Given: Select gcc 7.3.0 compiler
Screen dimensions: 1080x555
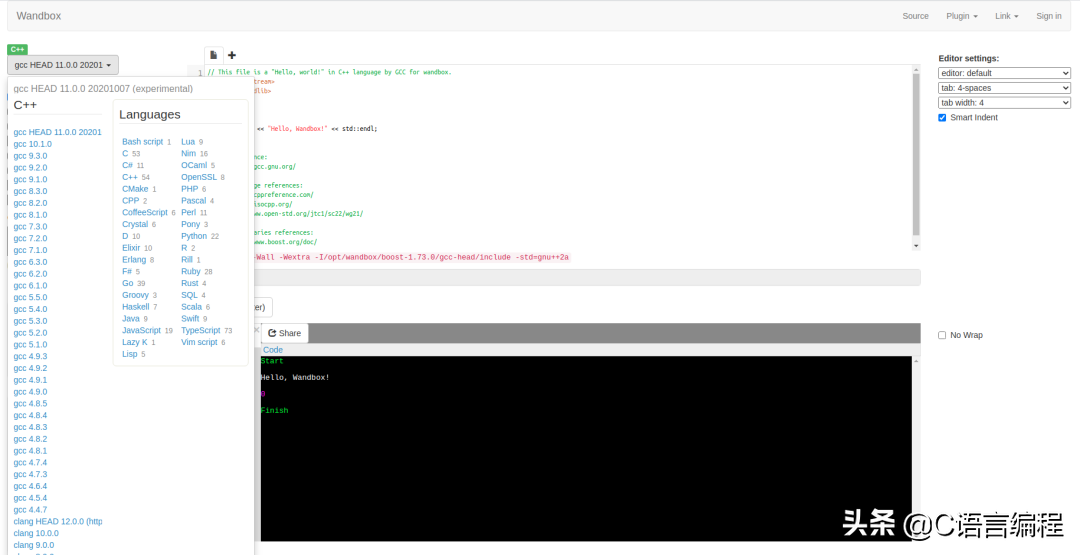Looking at the screenshot, I should click(30, 227).
